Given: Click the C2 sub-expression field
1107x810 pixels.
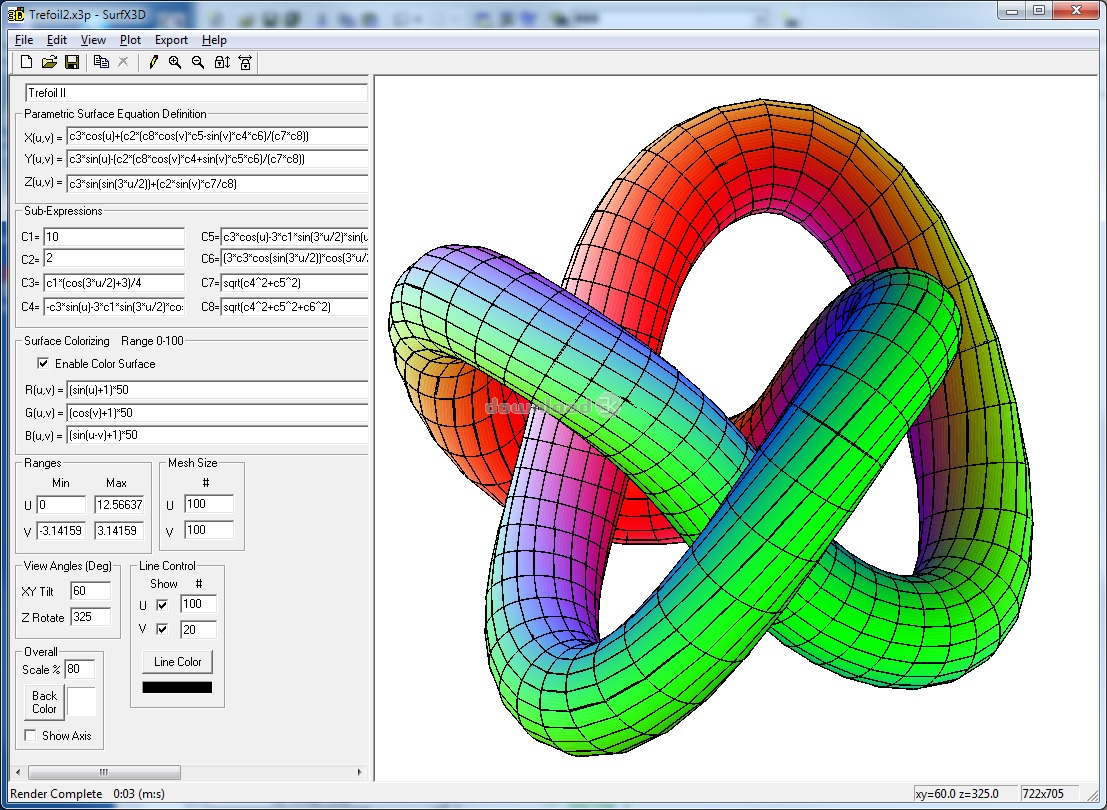Looking at the screenshot, I should (x=114, y=258).
